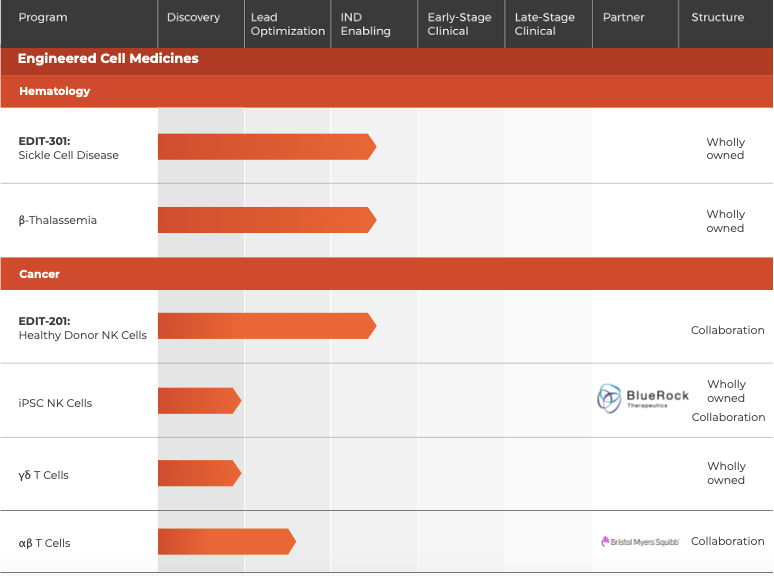Click the αβ T Cells program
This screenshot has width=774, height=576.
44,543
